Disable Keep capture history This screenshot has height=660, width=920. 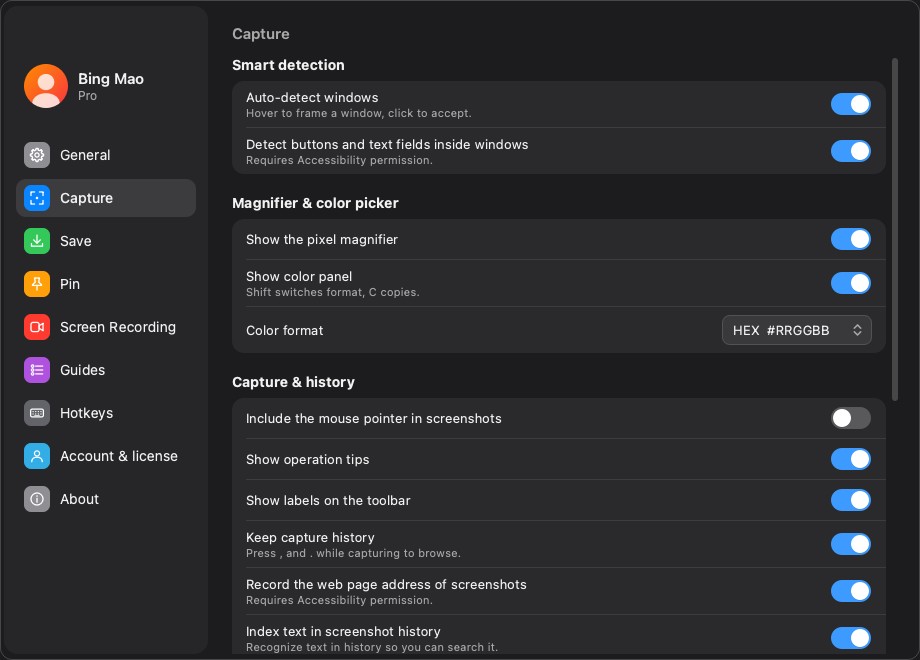pyautogui.click(x=850, y=544)
